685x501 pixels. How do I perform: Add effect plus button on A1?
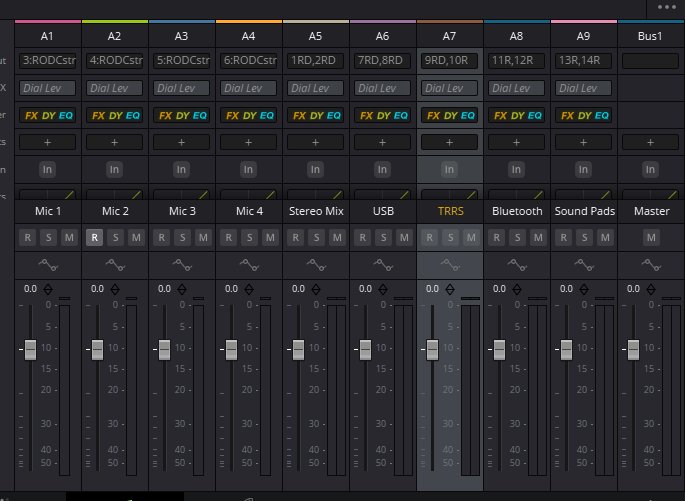48,142
